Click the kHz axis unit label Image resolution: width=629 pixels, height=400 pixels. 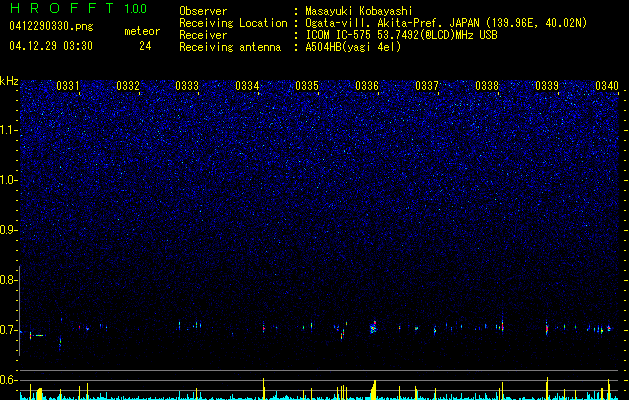[9, 81]
